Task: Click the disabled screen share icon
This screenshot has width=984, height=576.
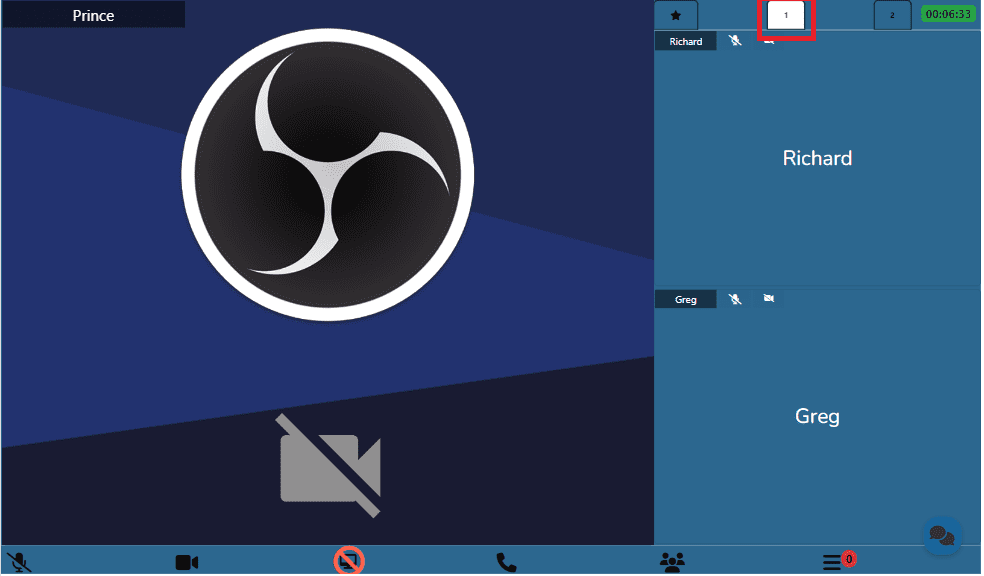Action: (349, 562)
